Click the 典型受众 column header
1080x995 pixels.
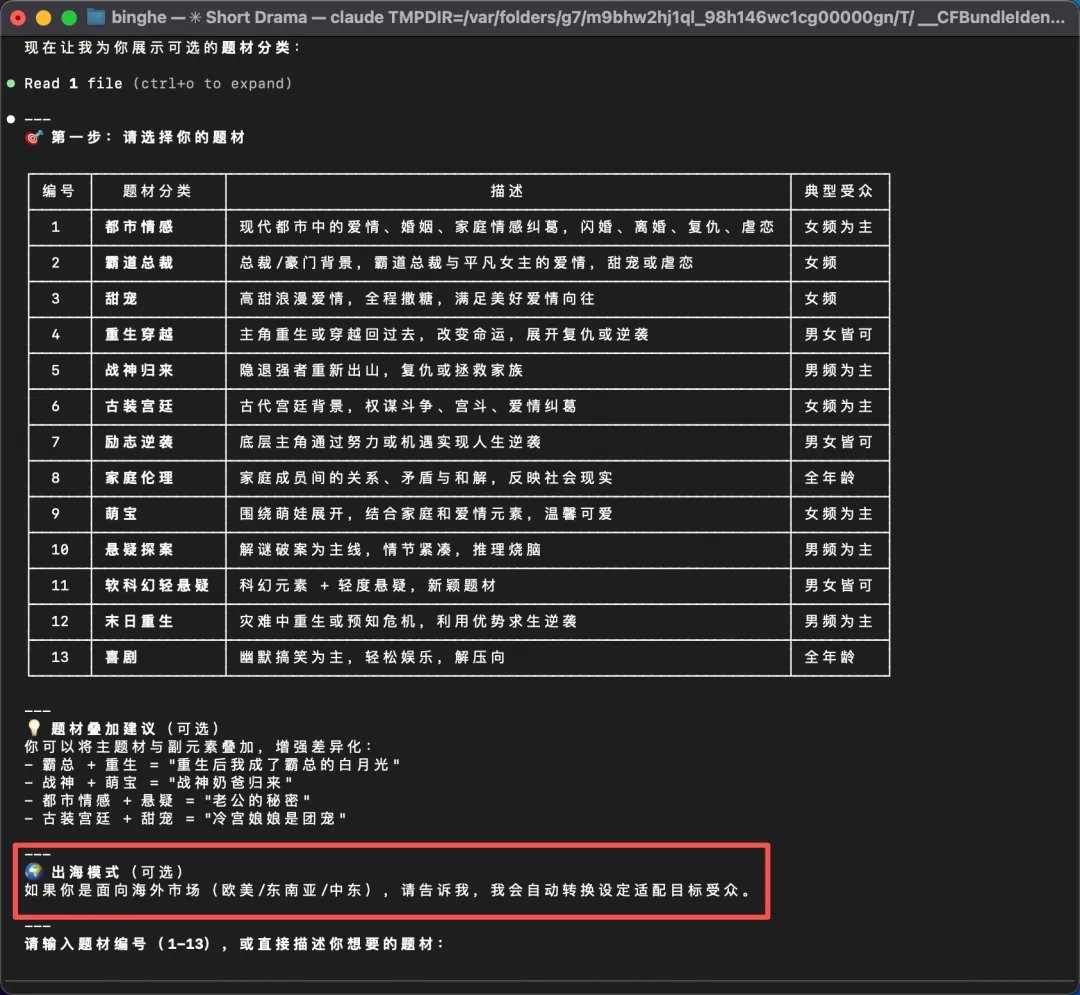point(838,191)
